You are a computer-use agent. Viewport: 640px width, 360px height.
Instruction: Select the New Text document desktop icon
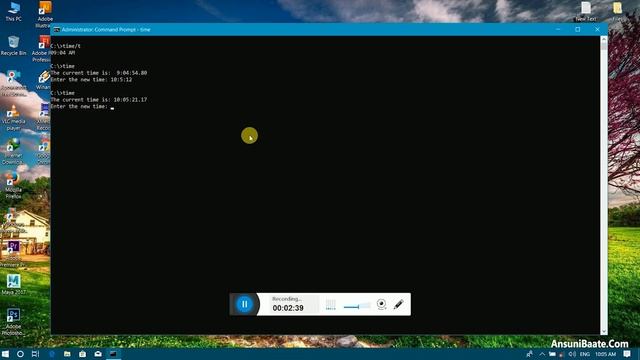click(586, 11)
